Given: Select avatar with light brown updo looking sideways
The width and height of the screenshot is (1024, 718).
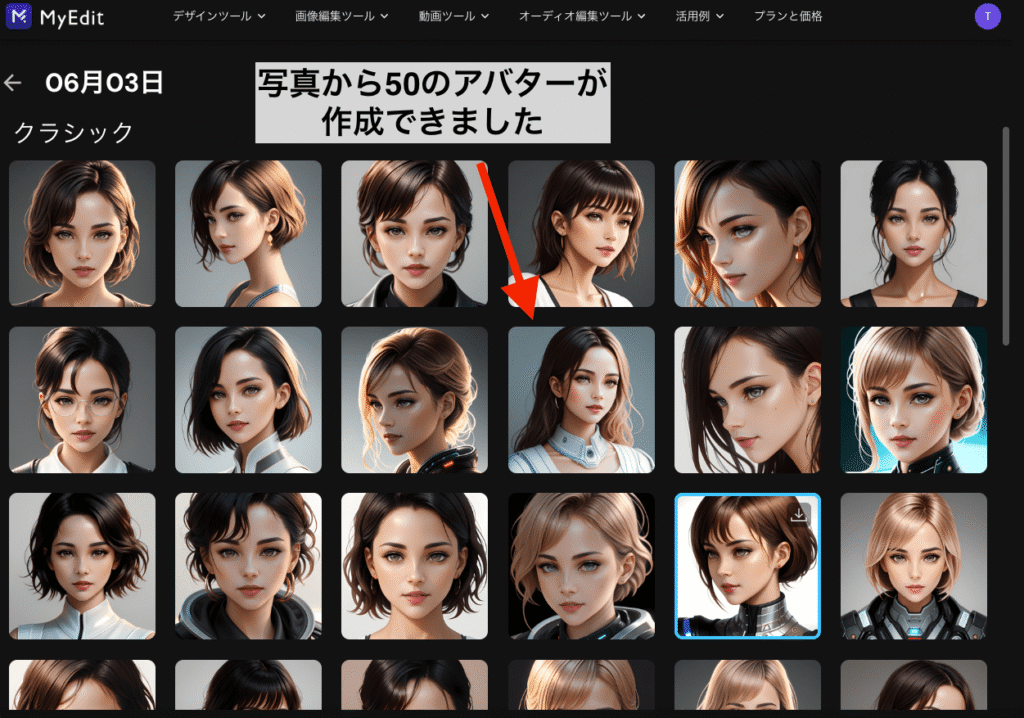Looking at the screenshot, I should 414,400.
